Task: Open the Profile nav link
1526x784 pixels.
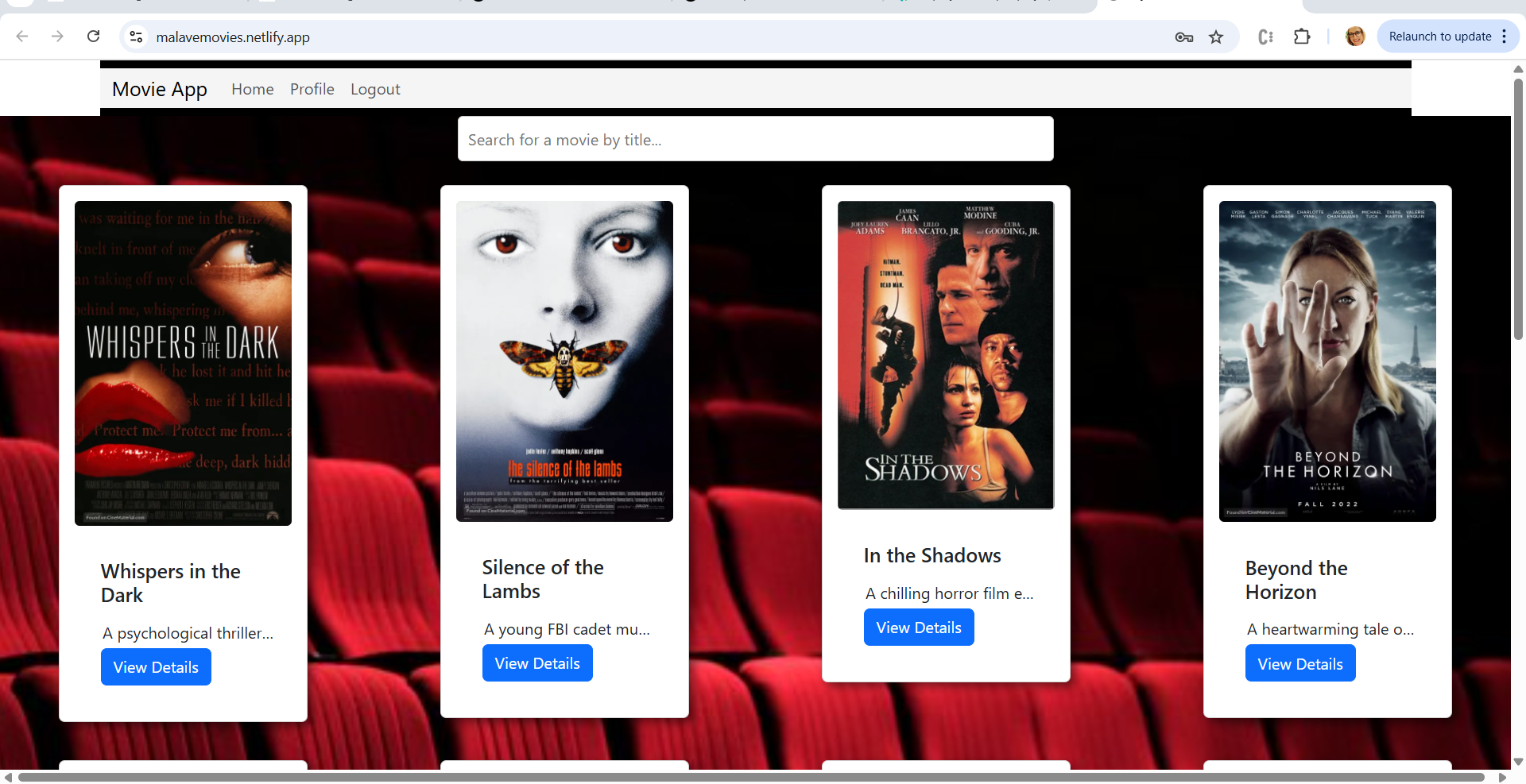Action: (x=312, y=89)
